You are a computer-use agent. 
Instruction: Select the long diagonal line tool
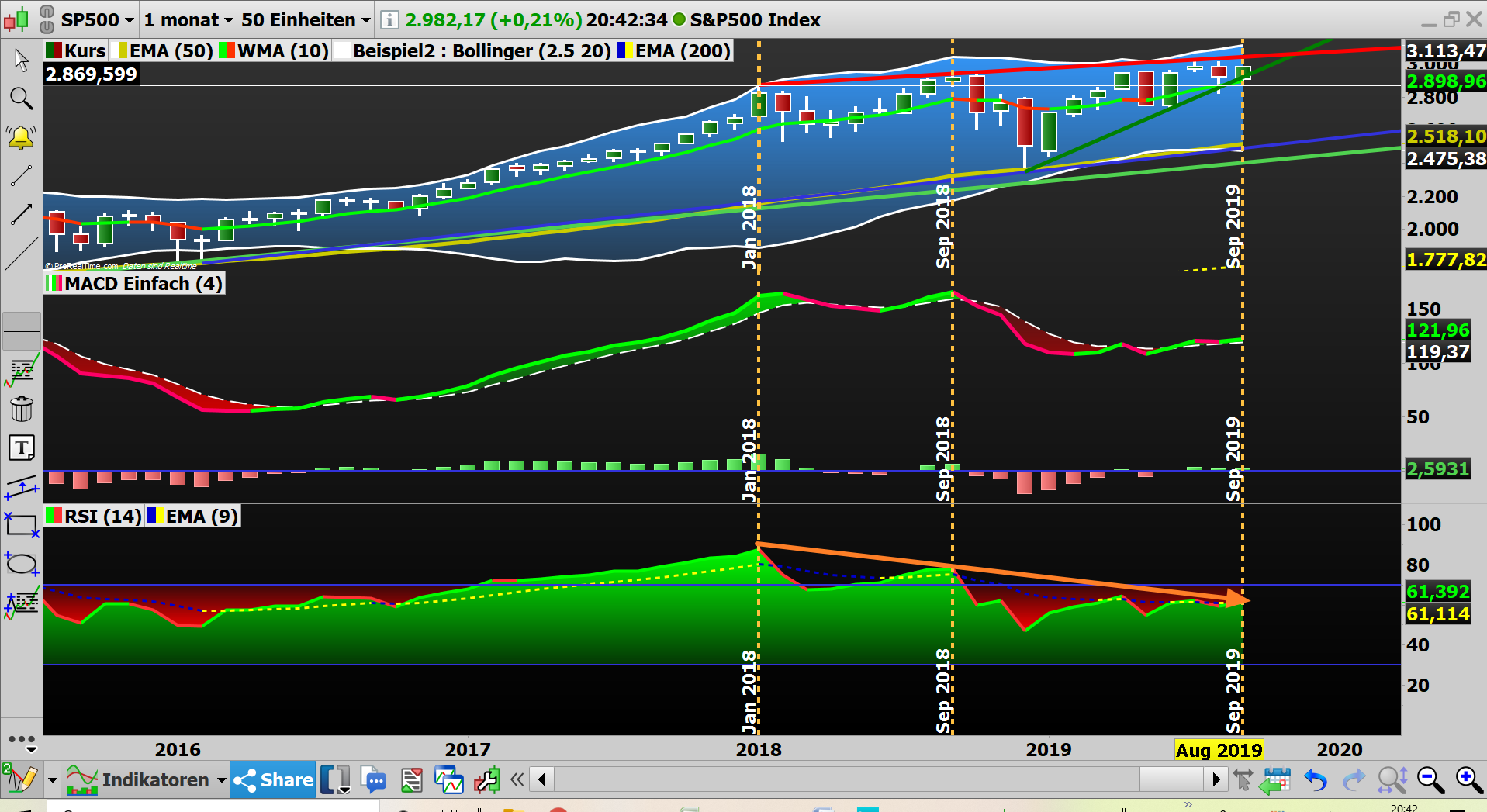click(x=21, y=254)
